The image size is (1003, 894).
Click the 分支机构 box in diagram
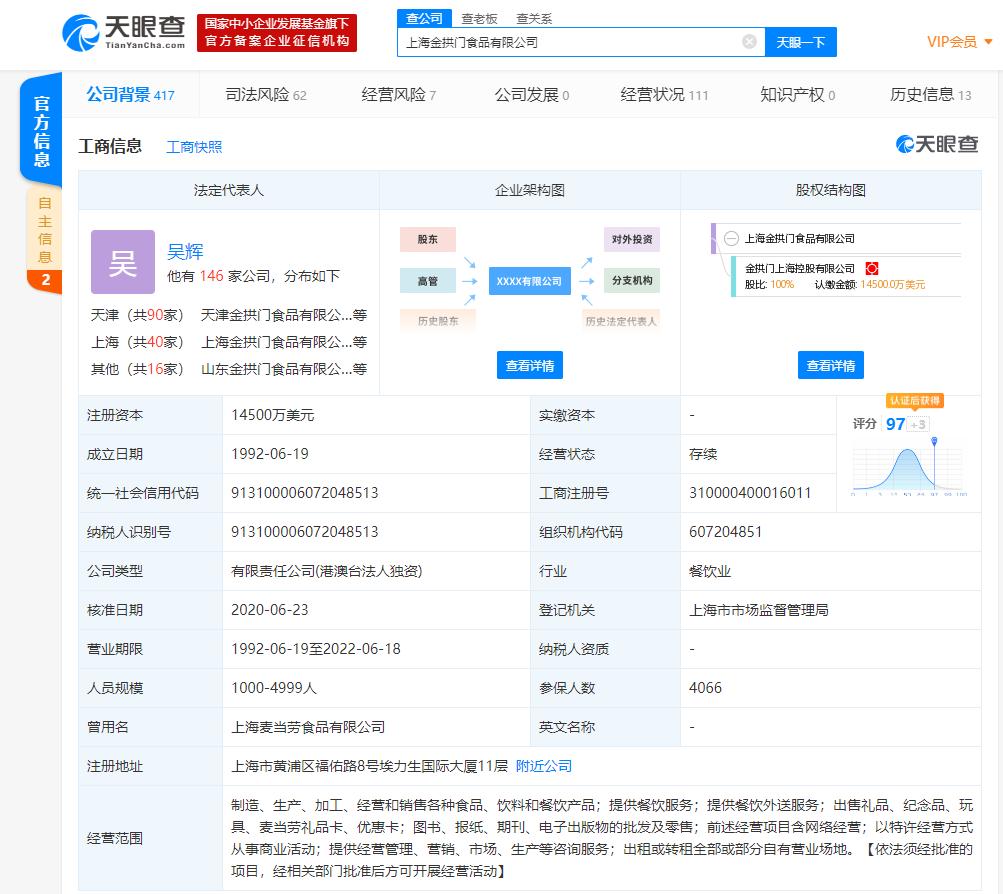[x=632, y=281]
